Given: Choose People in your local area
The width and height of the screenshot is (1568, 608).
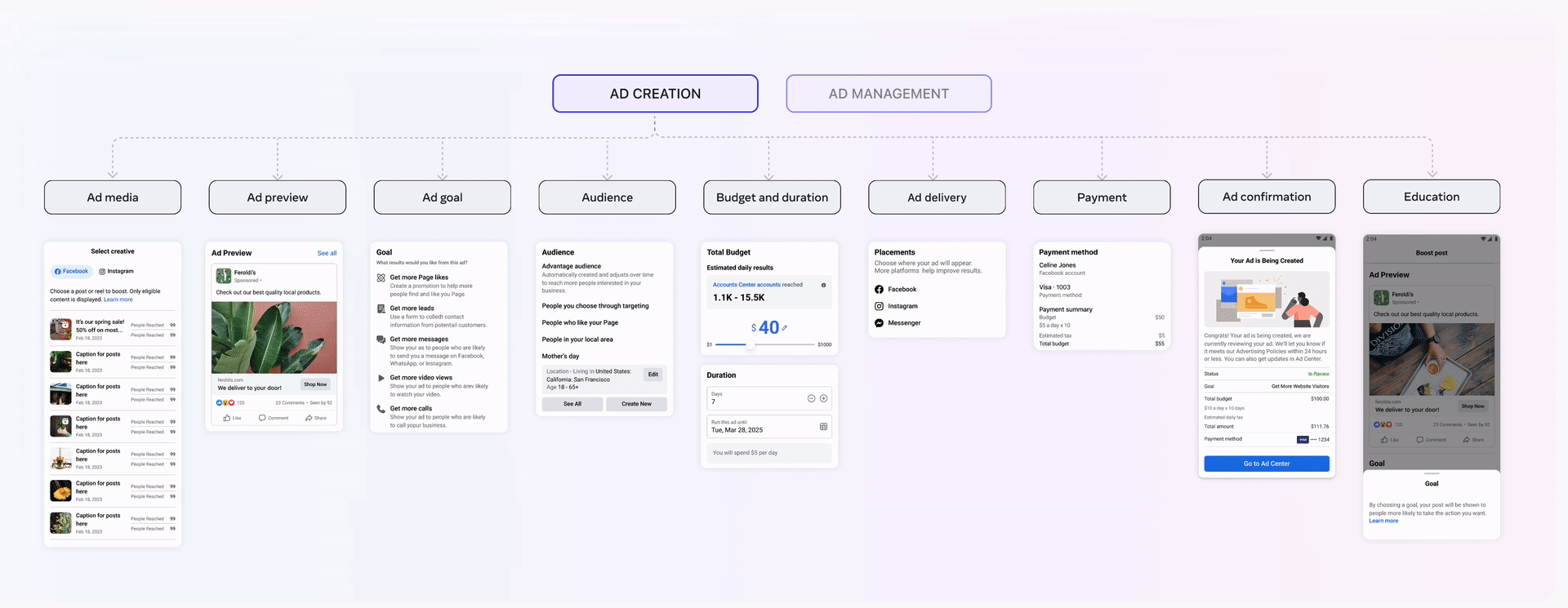Looking at the screenshot, I should coord(577,340).
